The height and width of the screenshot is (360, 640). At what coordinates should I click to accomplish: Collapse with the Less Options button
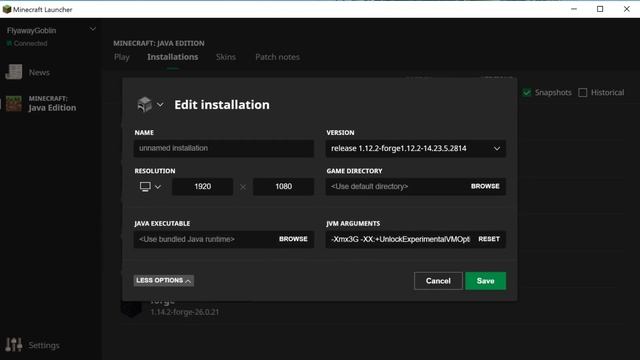click(x=164, y=280)
